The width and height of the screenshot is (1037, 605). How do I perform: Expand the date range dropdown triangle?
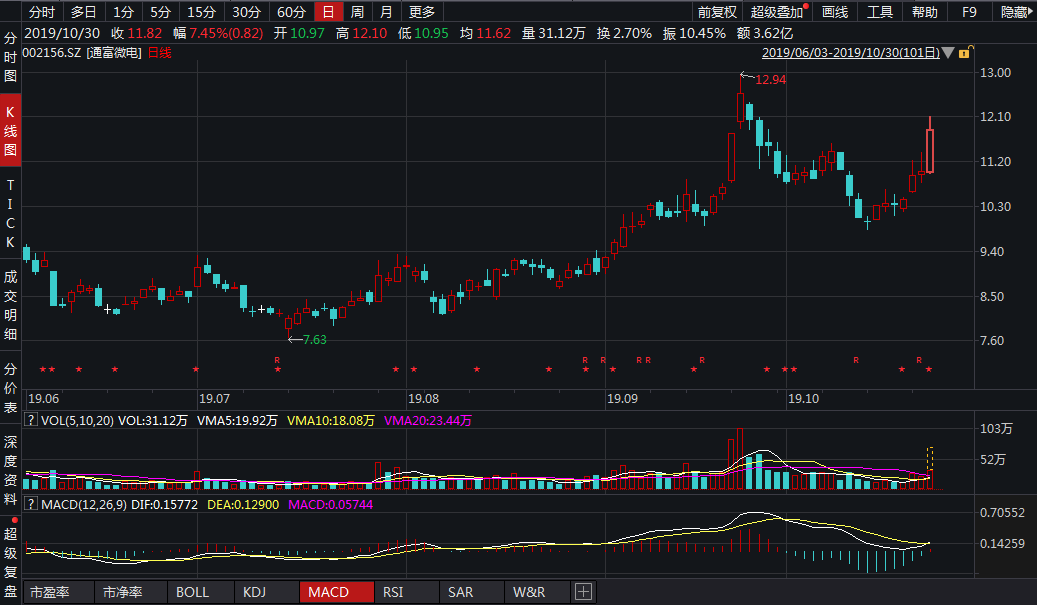coord(948,53)
